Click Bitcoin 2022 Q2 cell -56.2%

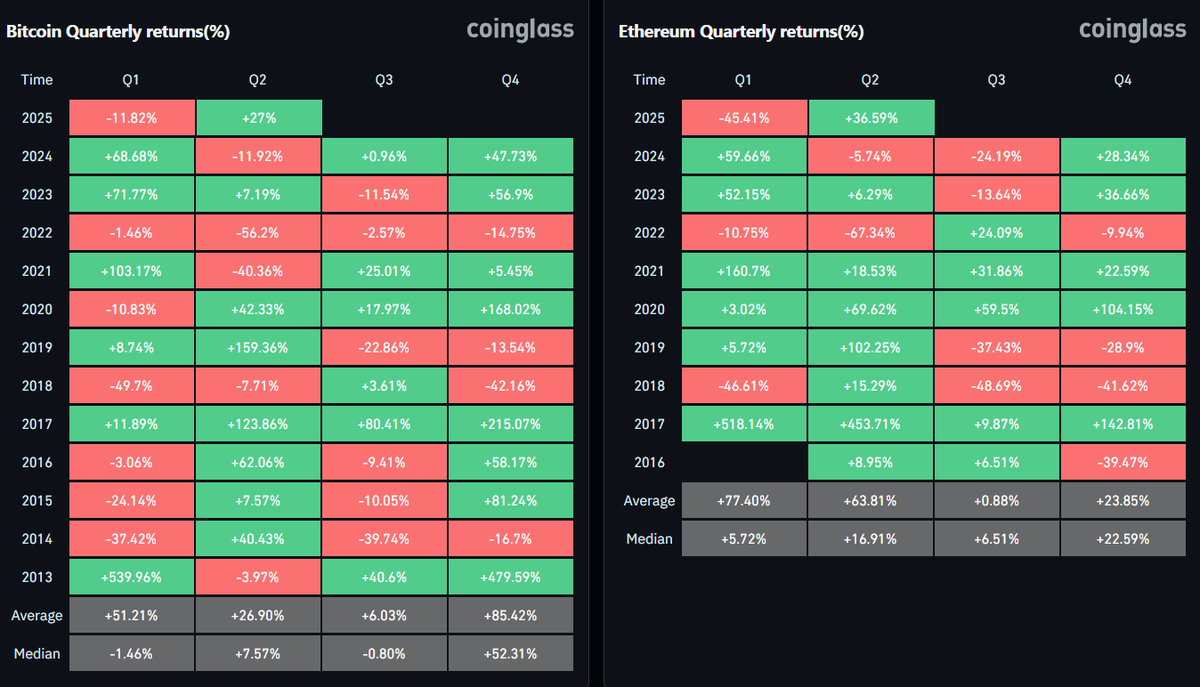pos(259,232)
